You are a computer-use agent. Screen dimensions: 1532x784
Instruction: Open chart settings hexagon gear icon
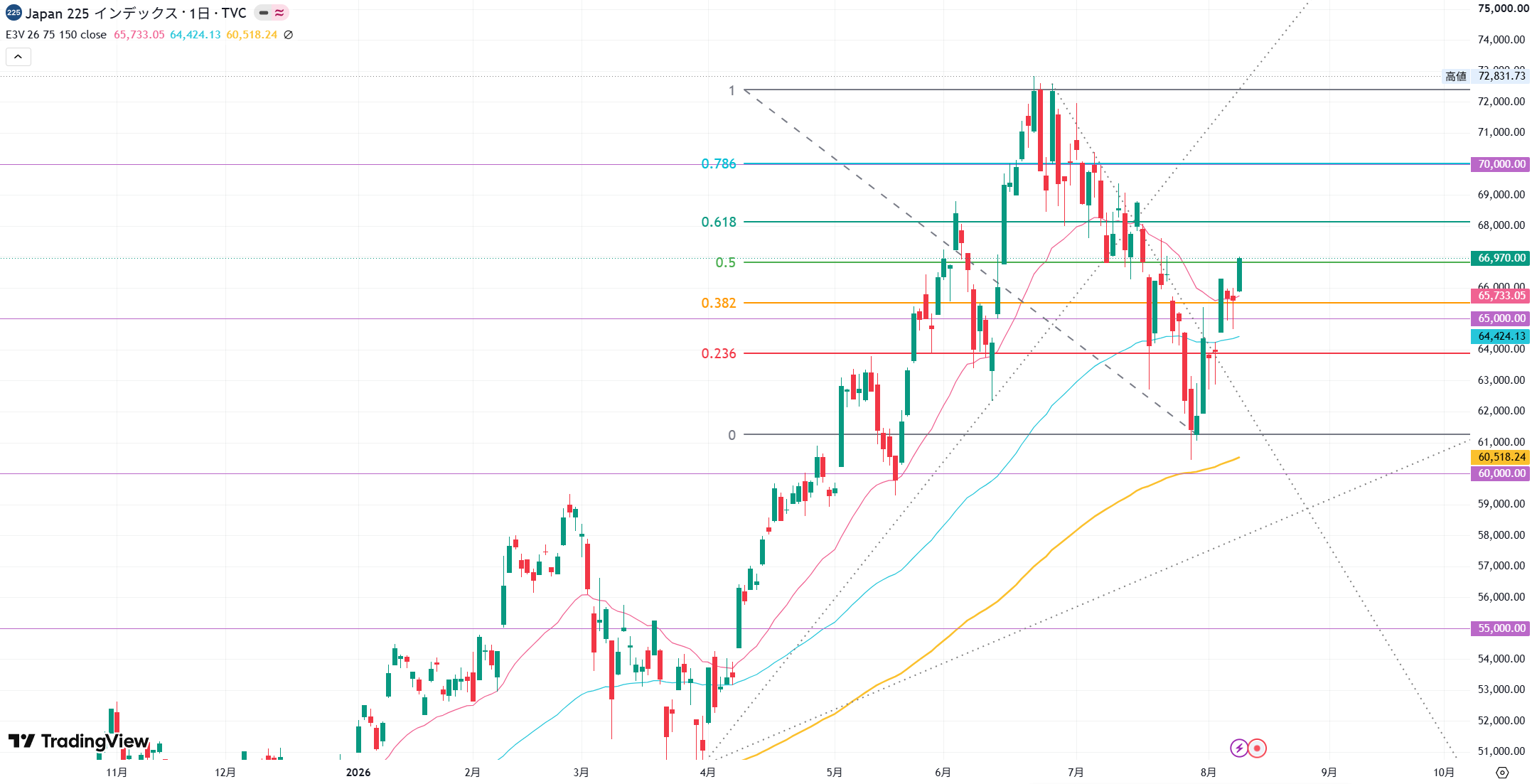point(1502,773)
